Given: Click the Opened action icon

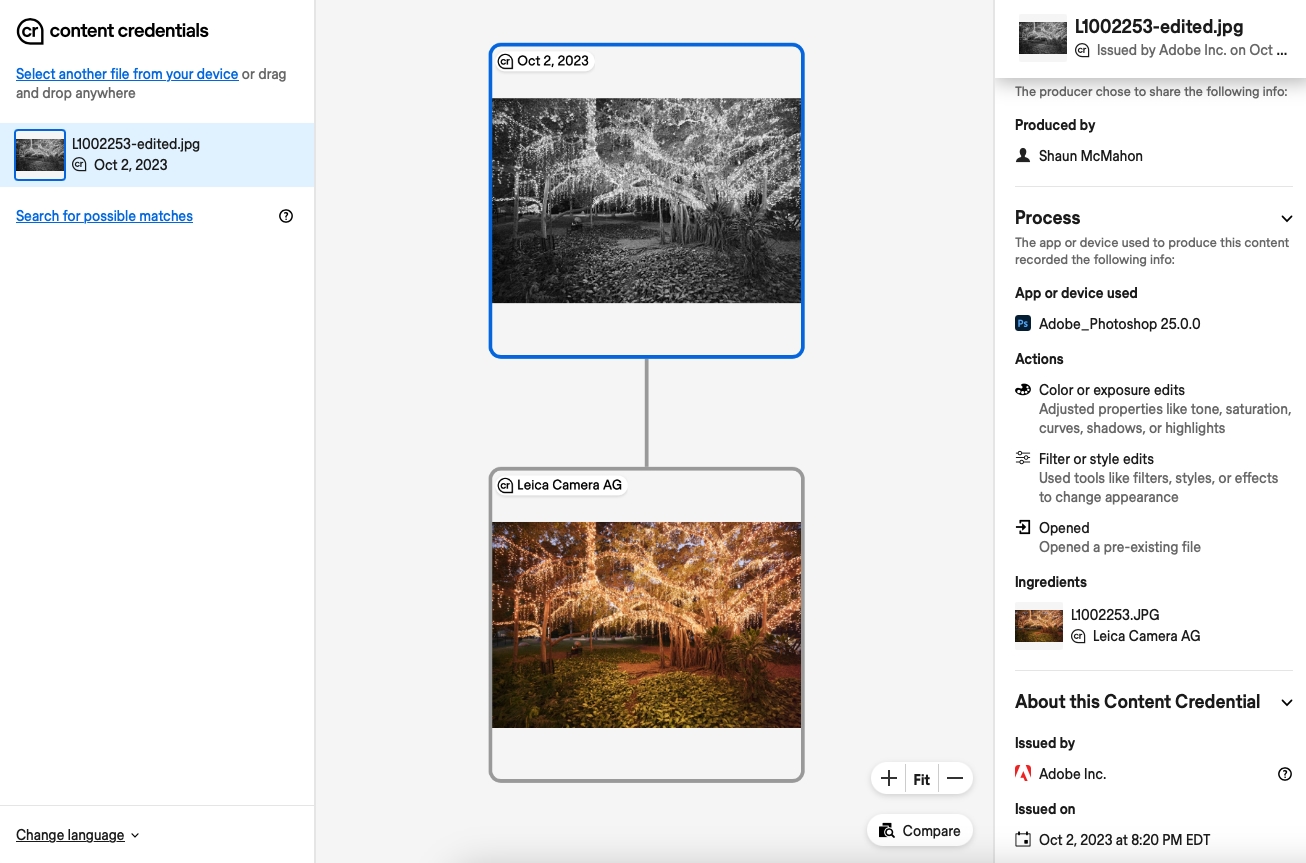Looking at the screenshot, I should pos(1022,527).
